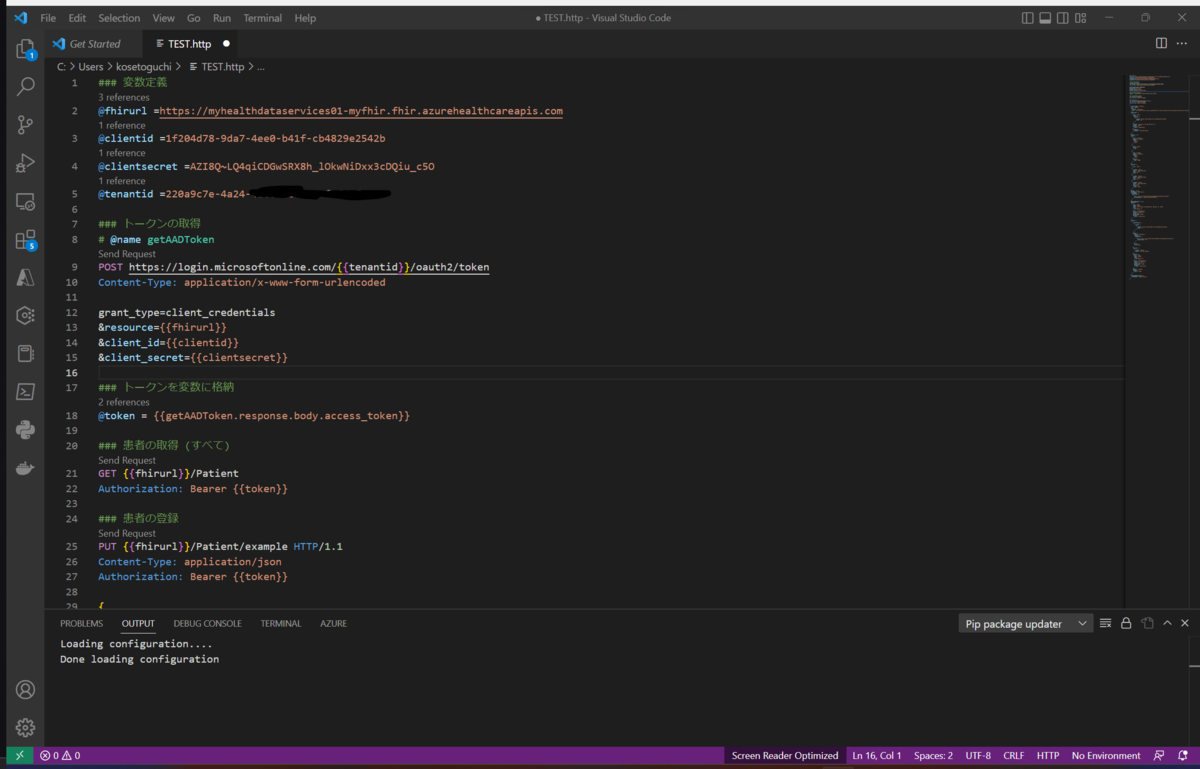Click the Ln 16, Col 1 position indicator
The image size is (1200, 769).
(877, 756)
